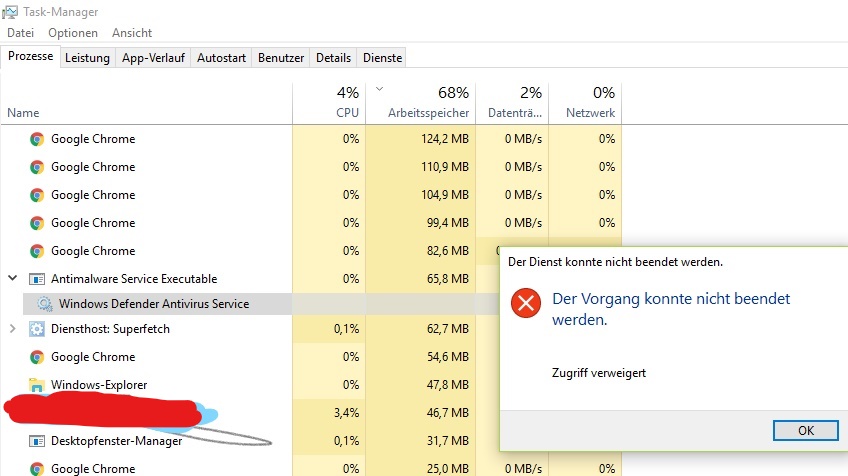This screenshot has width=848, height=476.
Task: Click the Diensthost: Superfetch gear icon
Action: point(37,329)
